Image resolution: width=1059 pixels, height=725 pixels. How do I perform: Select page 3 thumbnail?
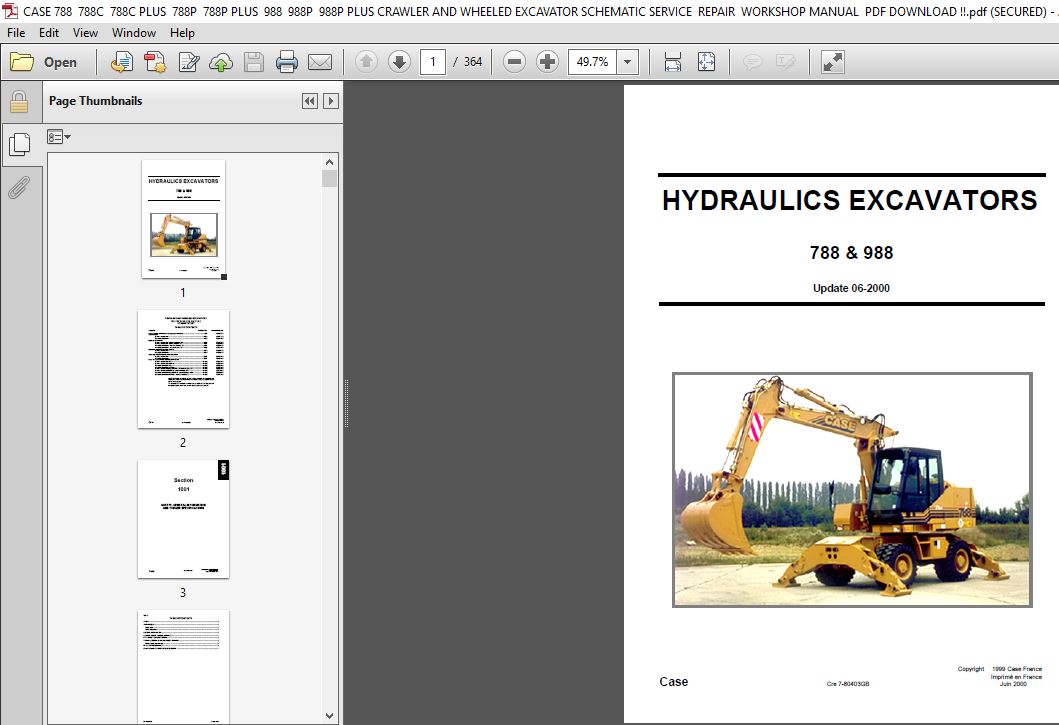(x=183, y=519)
